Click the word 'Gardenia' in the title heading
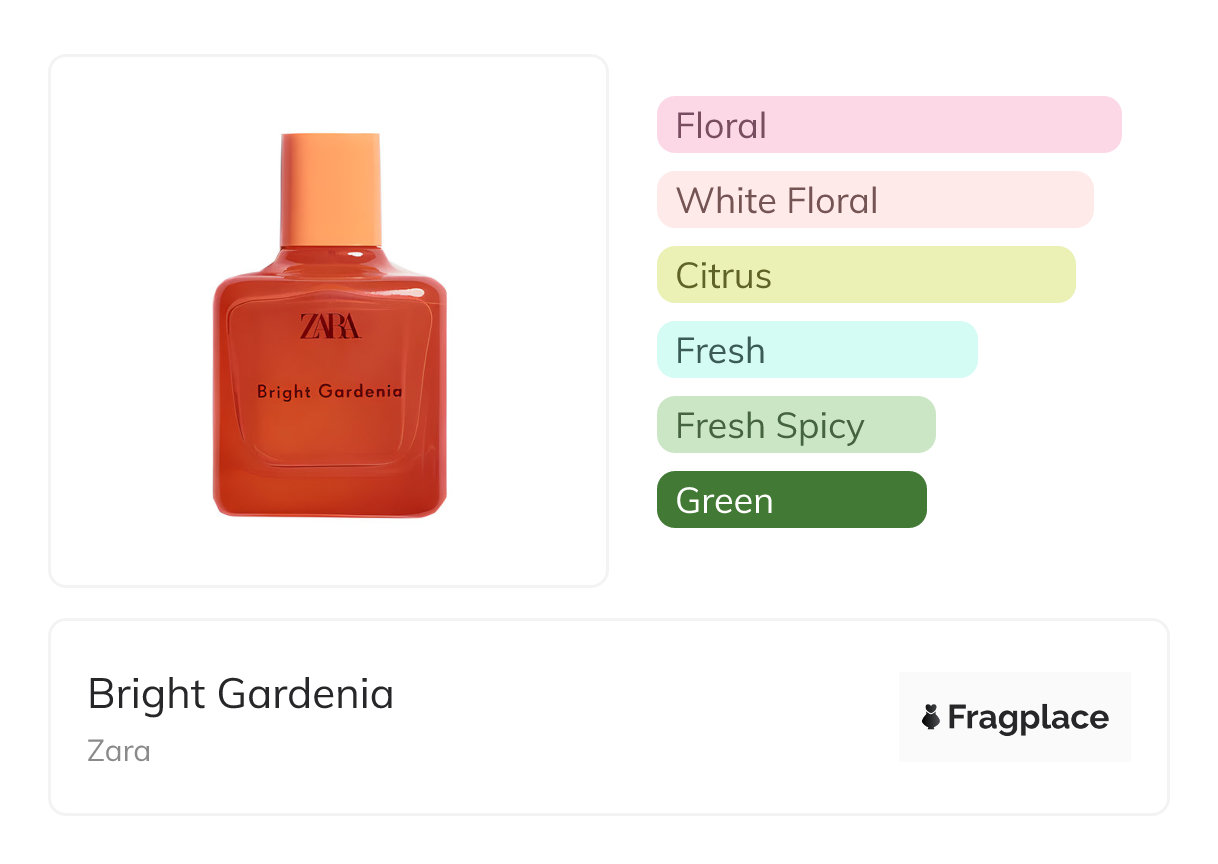 [305, 694]
